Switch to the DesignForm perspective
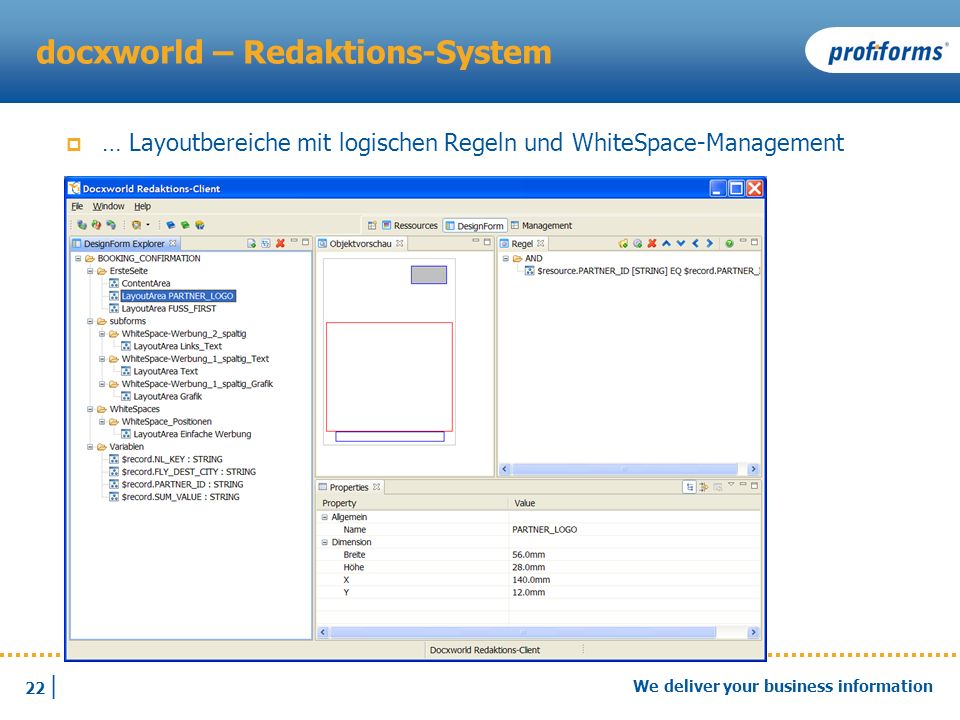 click(x=475, y=226)
